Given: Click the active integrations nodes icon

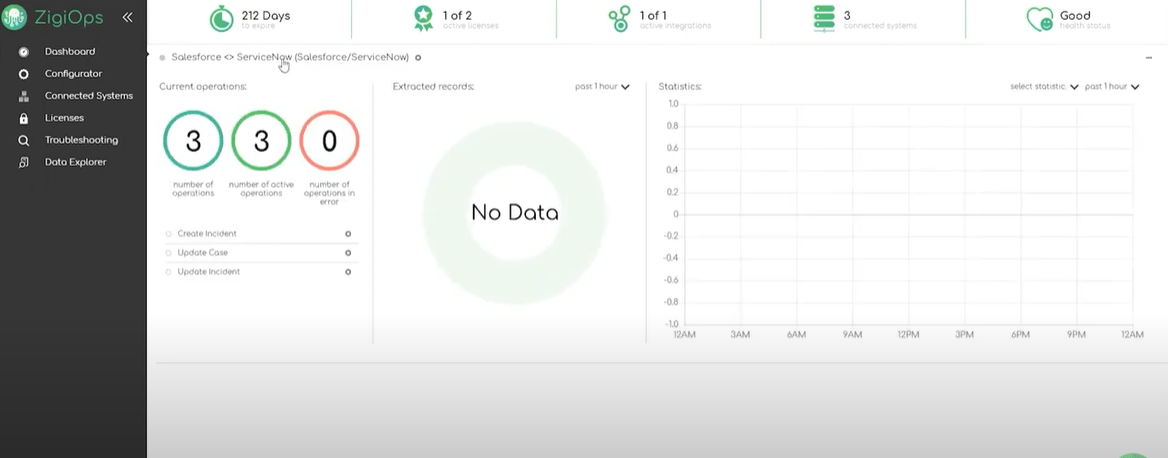Looking at the screenshot, I should click(619, 19).
